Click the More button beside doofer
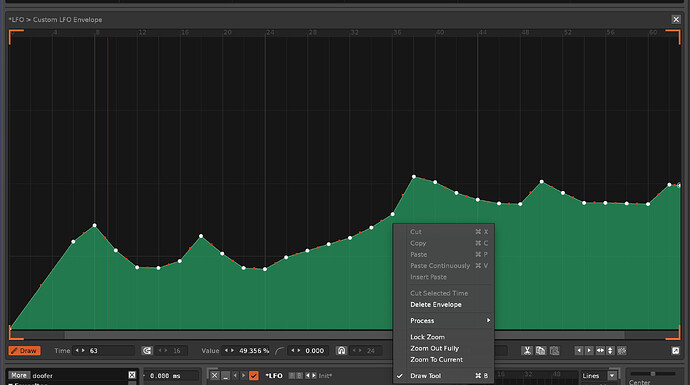Image resolution: width=690 pixels, height=385 pixels. click(x=19, y=375)
